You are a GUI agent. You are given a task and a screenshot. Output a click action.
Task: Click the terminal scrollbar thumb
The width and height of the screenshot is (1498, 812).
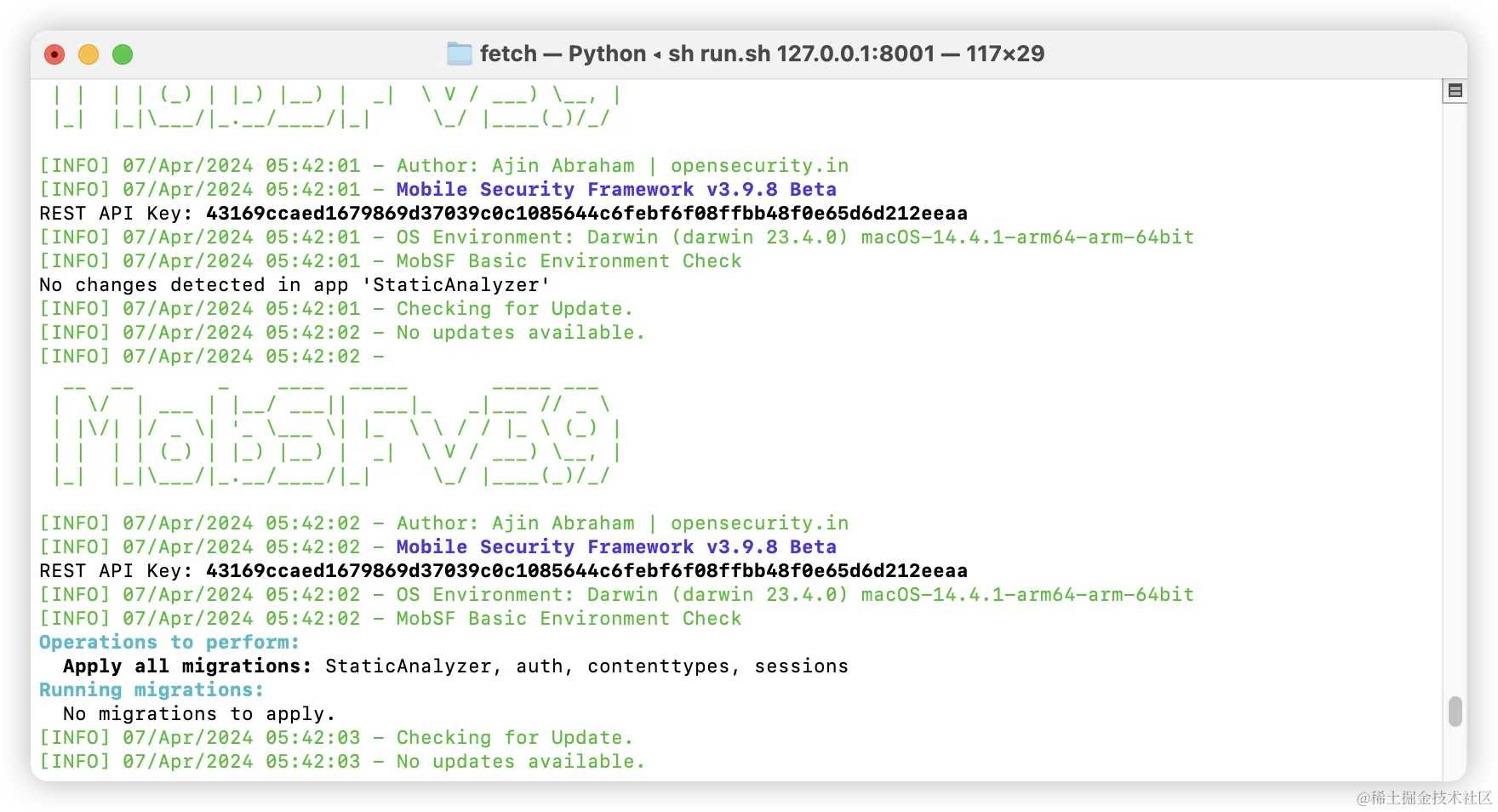pos(1455,712)
